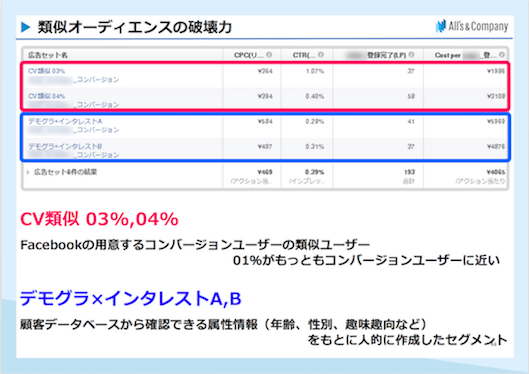Select the 0.28% CTR value
The width and height of the screenshot is (529, 374).
[315, 121]
